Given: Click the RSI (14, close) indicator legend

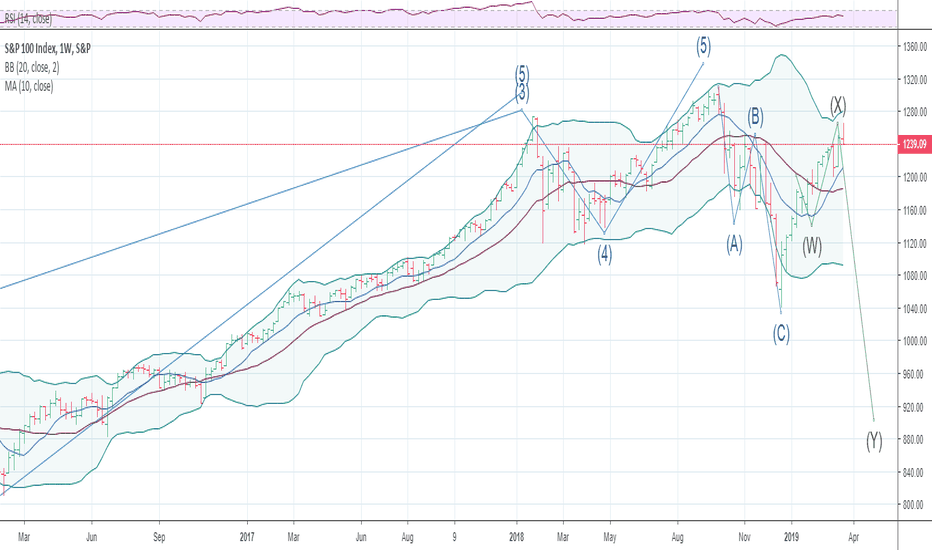Looking at the screenshot, I should click(28, 19).
